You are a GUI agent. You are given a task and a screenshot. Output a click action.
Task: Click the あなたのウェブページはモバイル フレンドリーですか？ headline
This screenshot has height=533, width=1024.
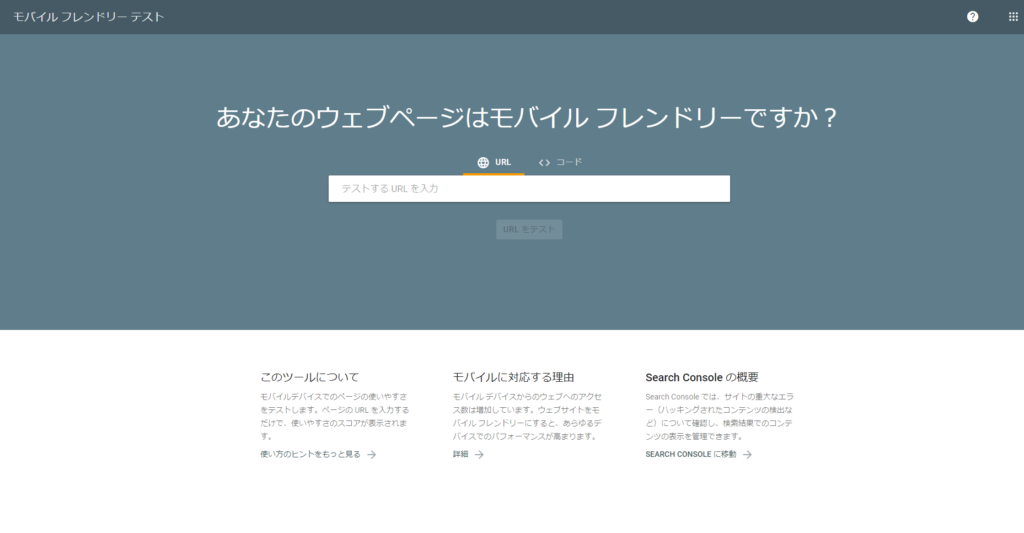tap(526, 118)
